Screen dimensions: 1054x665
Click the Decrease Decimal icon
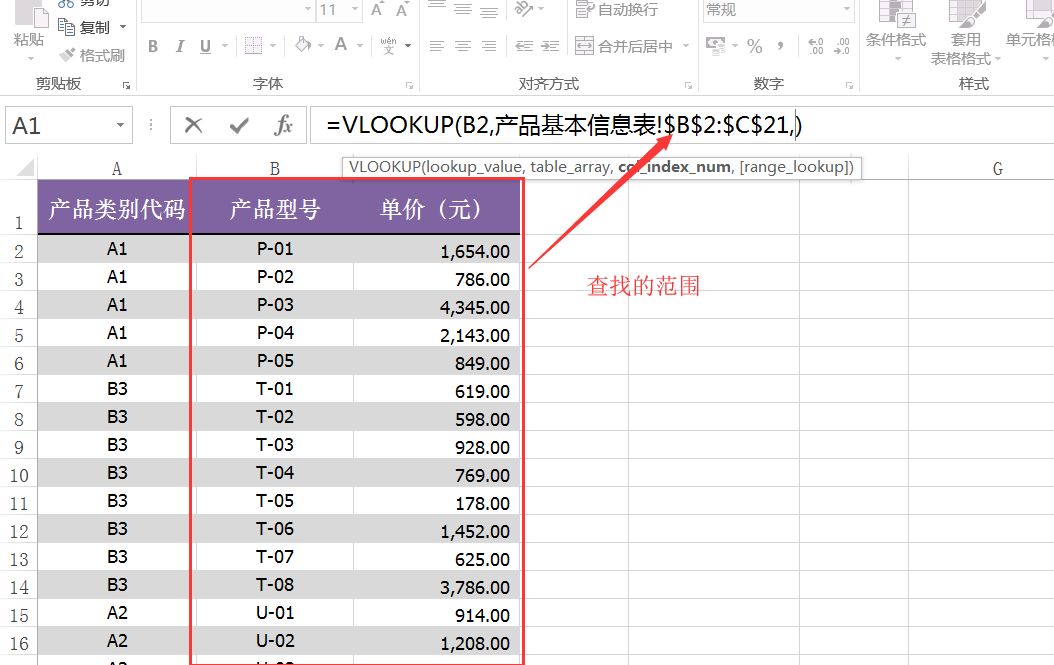(842, 46)
